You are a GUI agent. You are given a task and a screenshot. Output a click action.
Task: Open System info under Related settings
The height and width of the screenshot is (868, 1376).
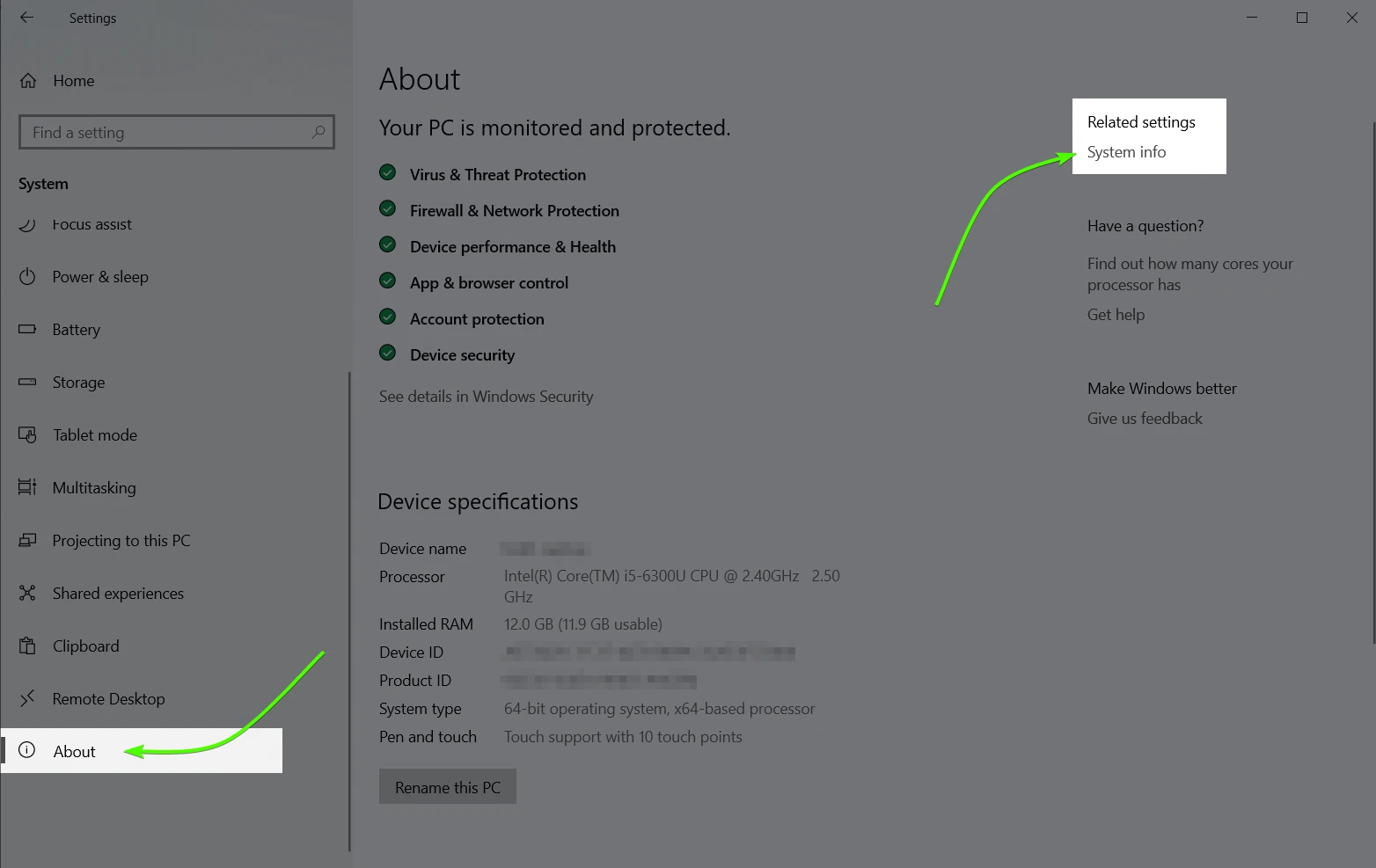[1126, 151]
